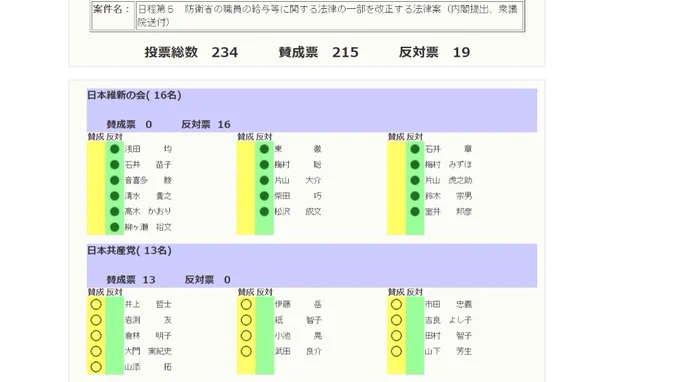Click the 案件名 label cell
This screenshot has width=680, height=382.
(x=113, y=16)
